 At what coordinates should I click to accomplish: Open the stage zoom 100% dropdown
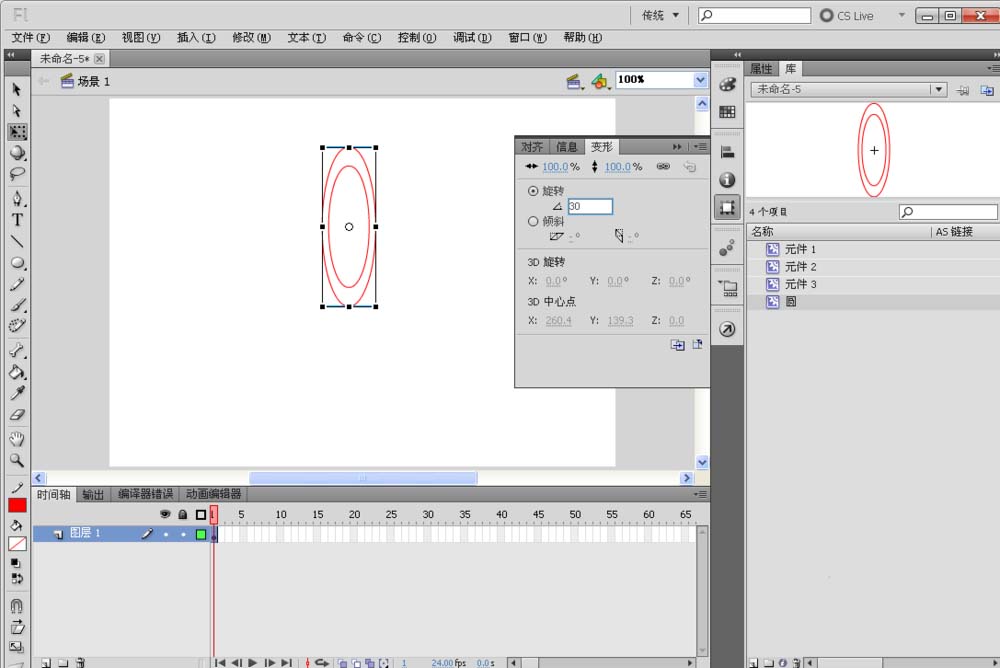(699, 80)
